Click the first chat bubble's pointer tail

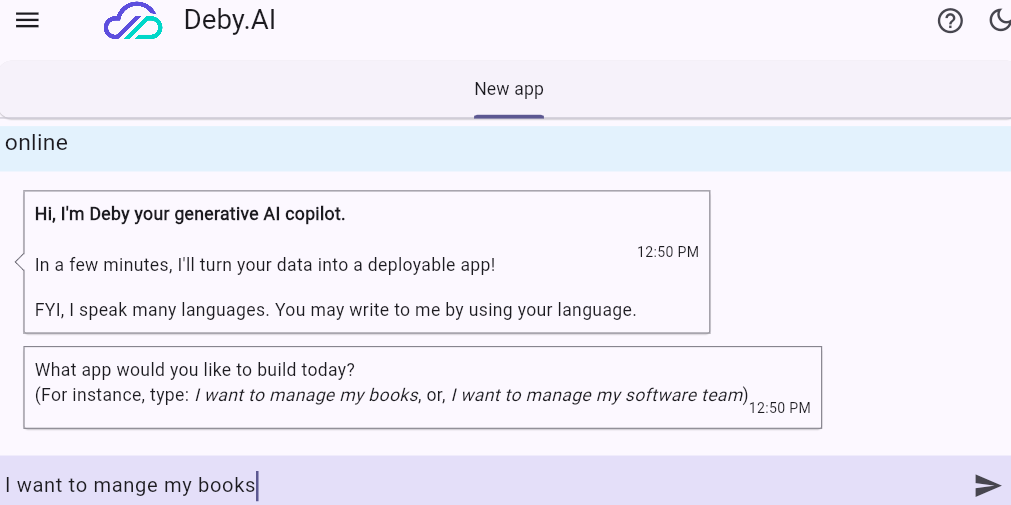(x=19, y=262)
